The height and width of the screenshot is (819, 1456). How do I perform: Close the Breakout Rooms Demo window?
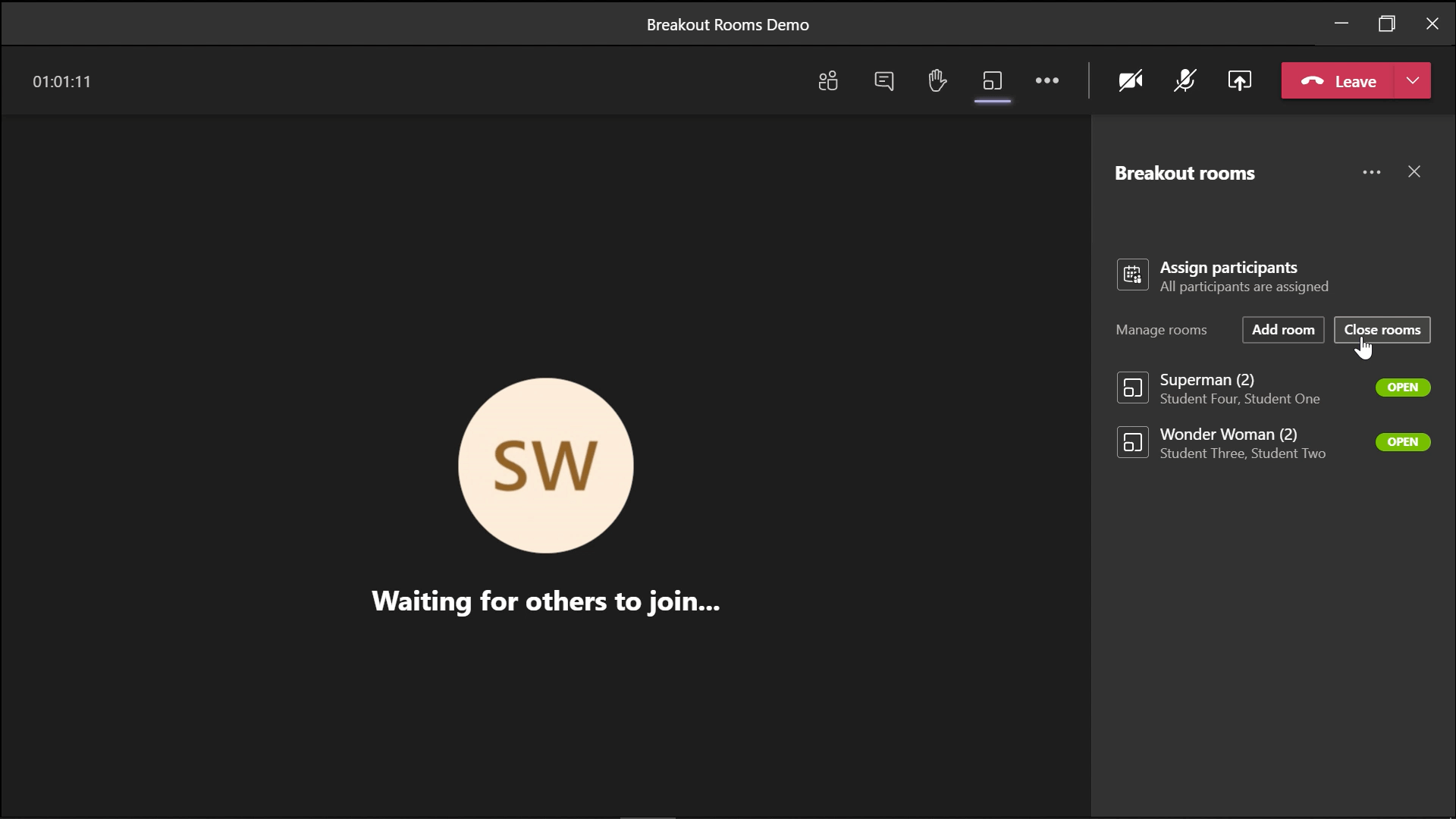coord(1432,24)
